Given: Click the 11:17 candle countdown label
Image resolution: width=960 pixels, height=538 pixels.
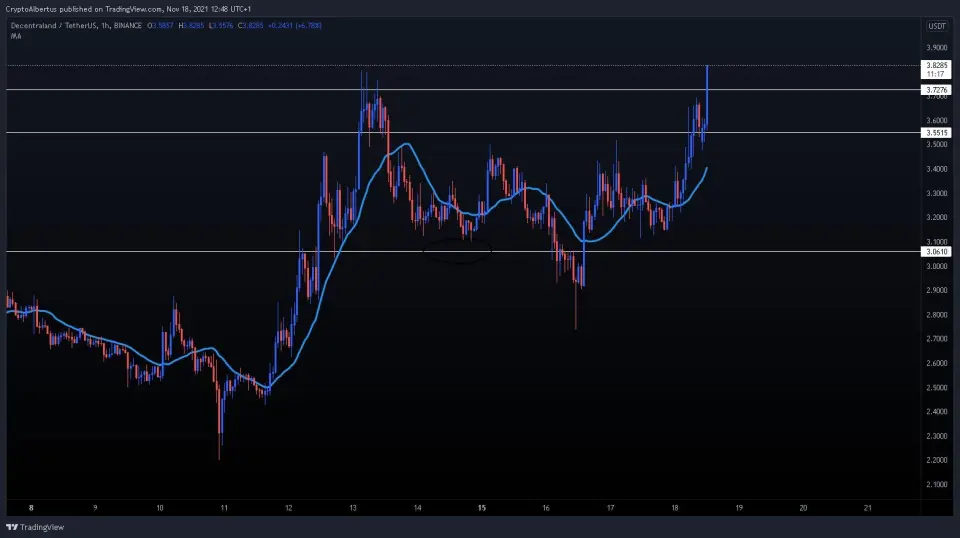Looking at the screenshot, I should point(937,75).
